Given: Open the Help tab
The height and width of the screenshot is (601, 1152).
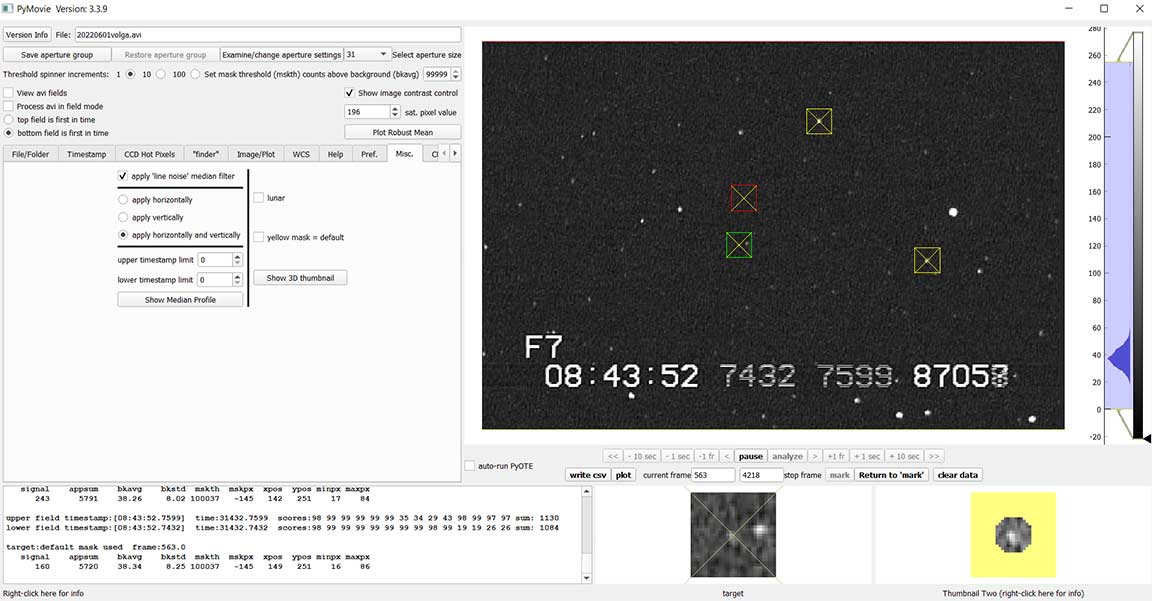Looking at the screenshot, I should coord(335,154).
